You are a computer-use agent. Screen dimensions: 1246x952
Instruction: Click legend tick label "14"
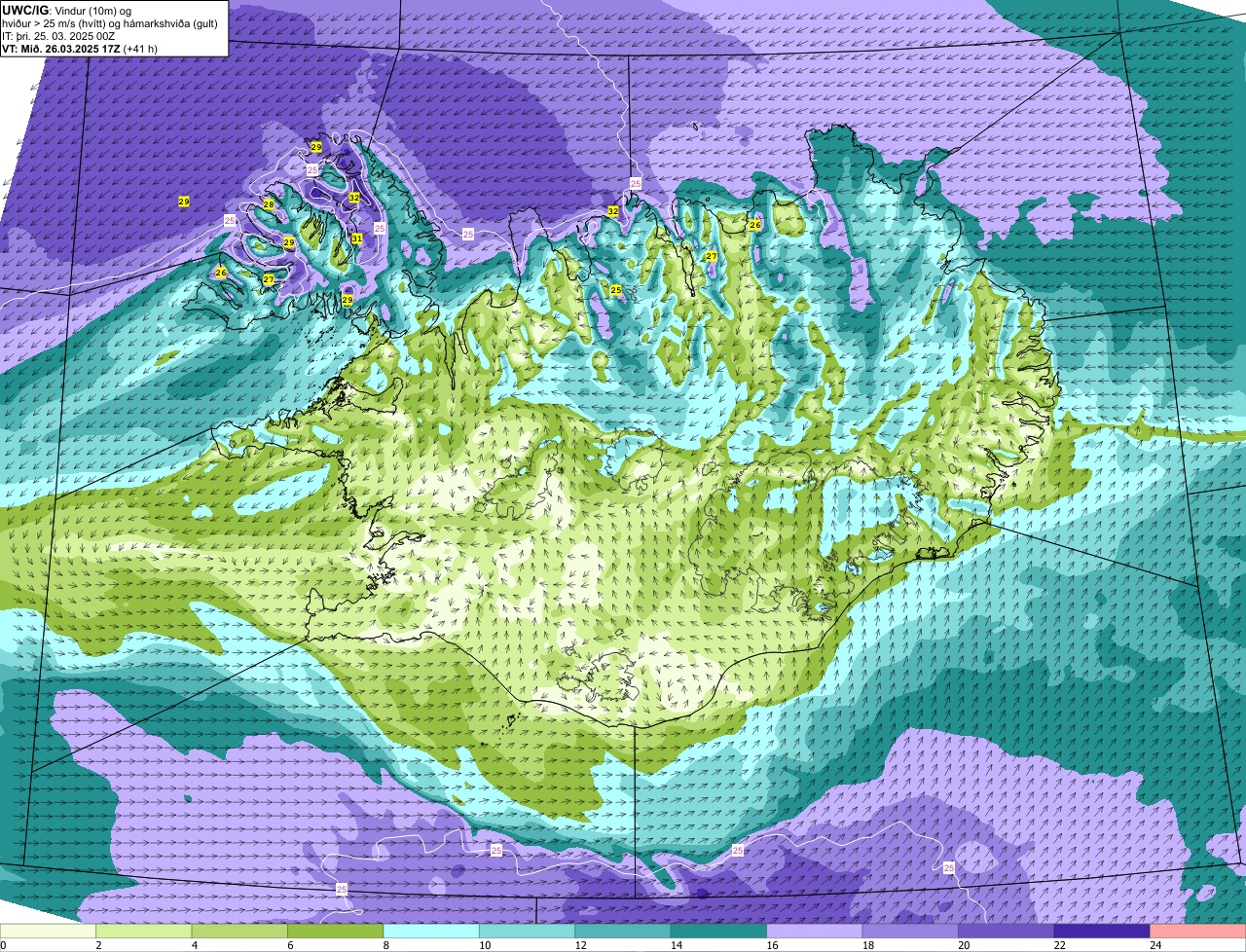pos(676,945)
